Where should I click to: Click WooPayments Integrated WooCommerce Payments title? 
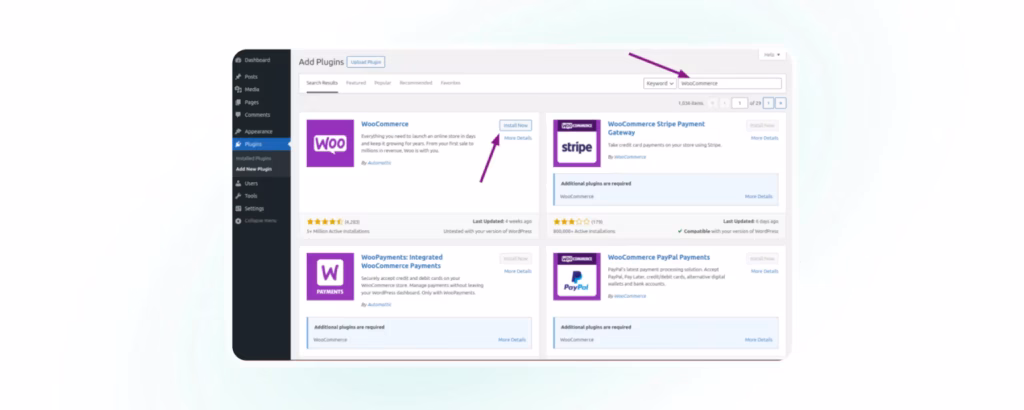point(402,261)
